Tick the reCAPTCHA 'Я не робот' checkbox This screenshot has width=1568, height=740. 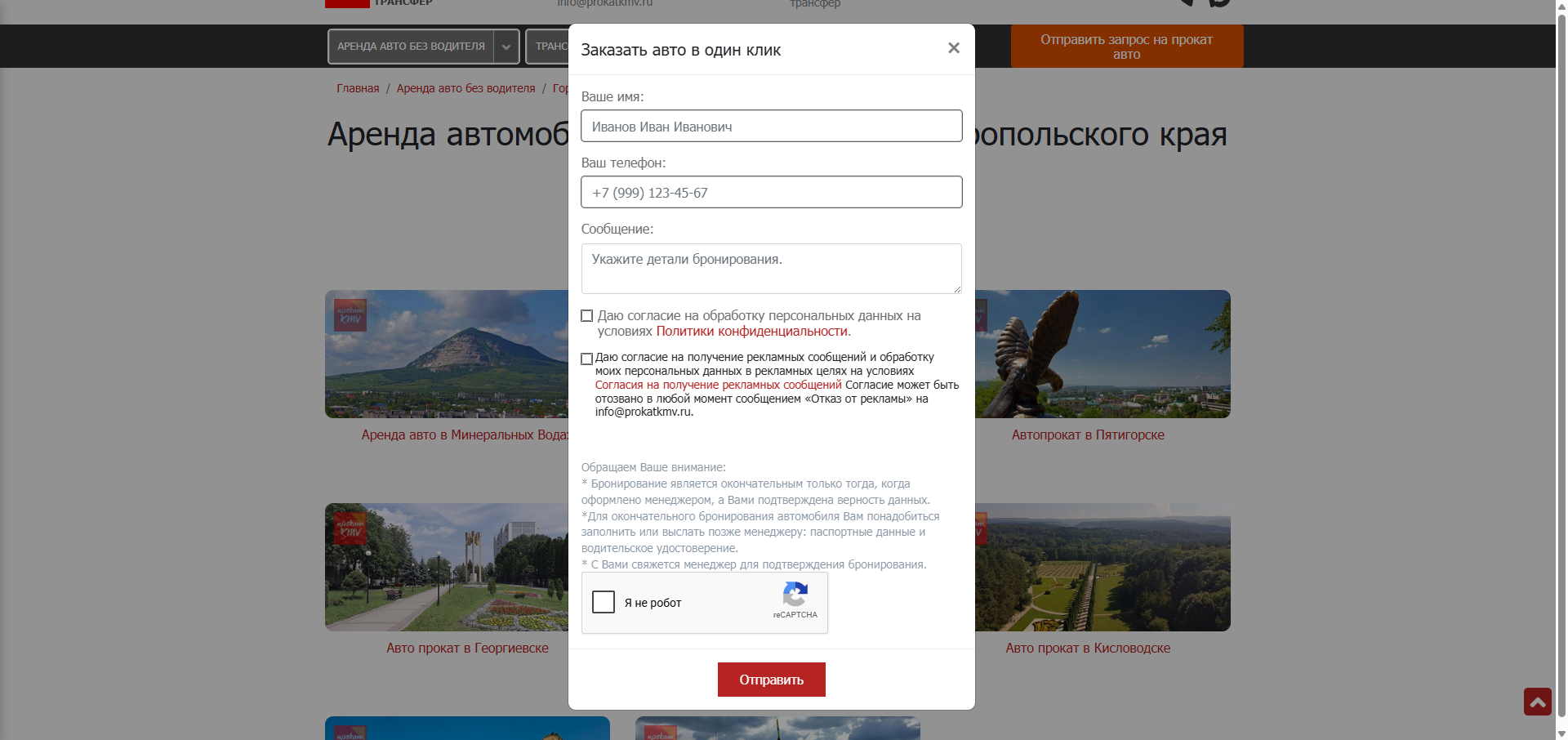tap(604, 602)
